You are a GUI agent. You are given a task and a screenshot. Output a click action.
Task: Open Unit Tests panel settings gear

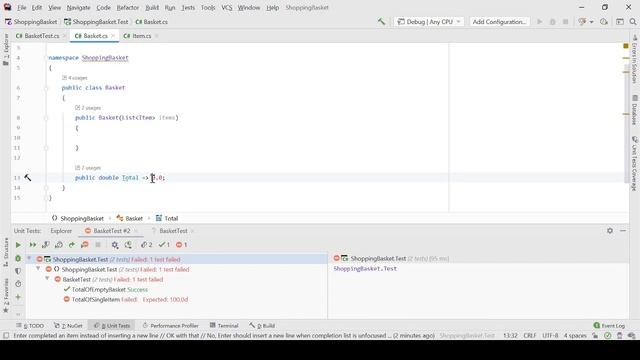click(x=610, y=231)
